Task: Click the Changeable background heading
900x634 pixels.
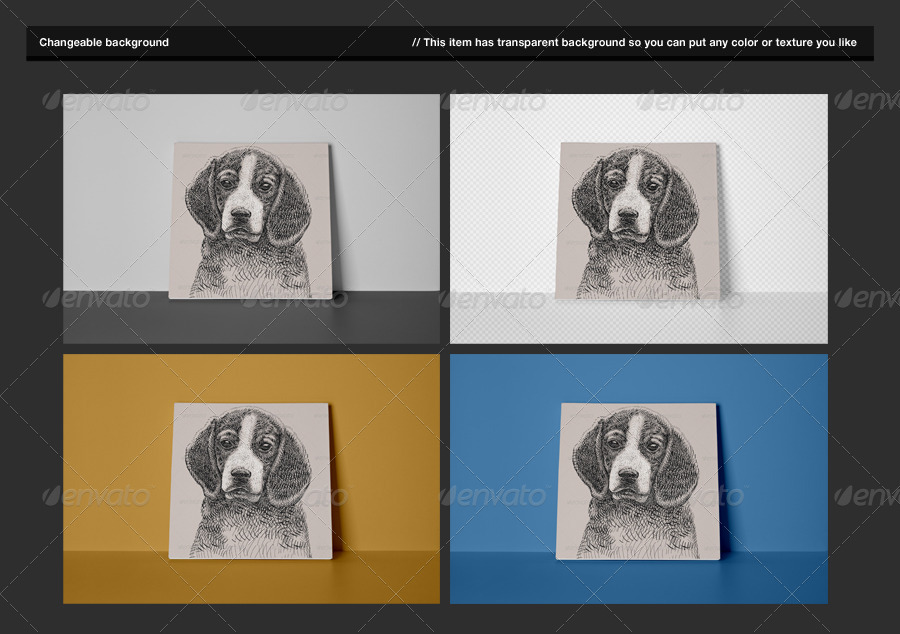Action: (103, 43)
